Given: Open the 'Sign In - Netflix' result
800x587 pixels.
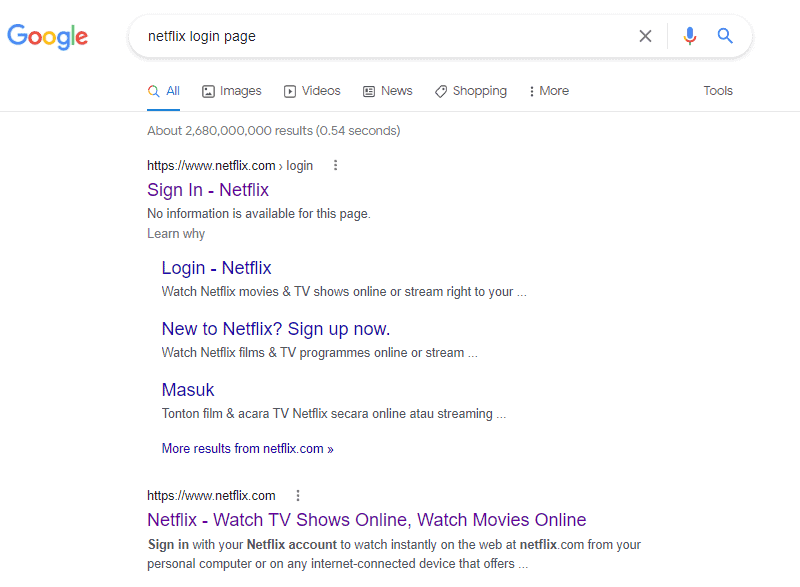Looking at the screenshot, I should 208,190.
